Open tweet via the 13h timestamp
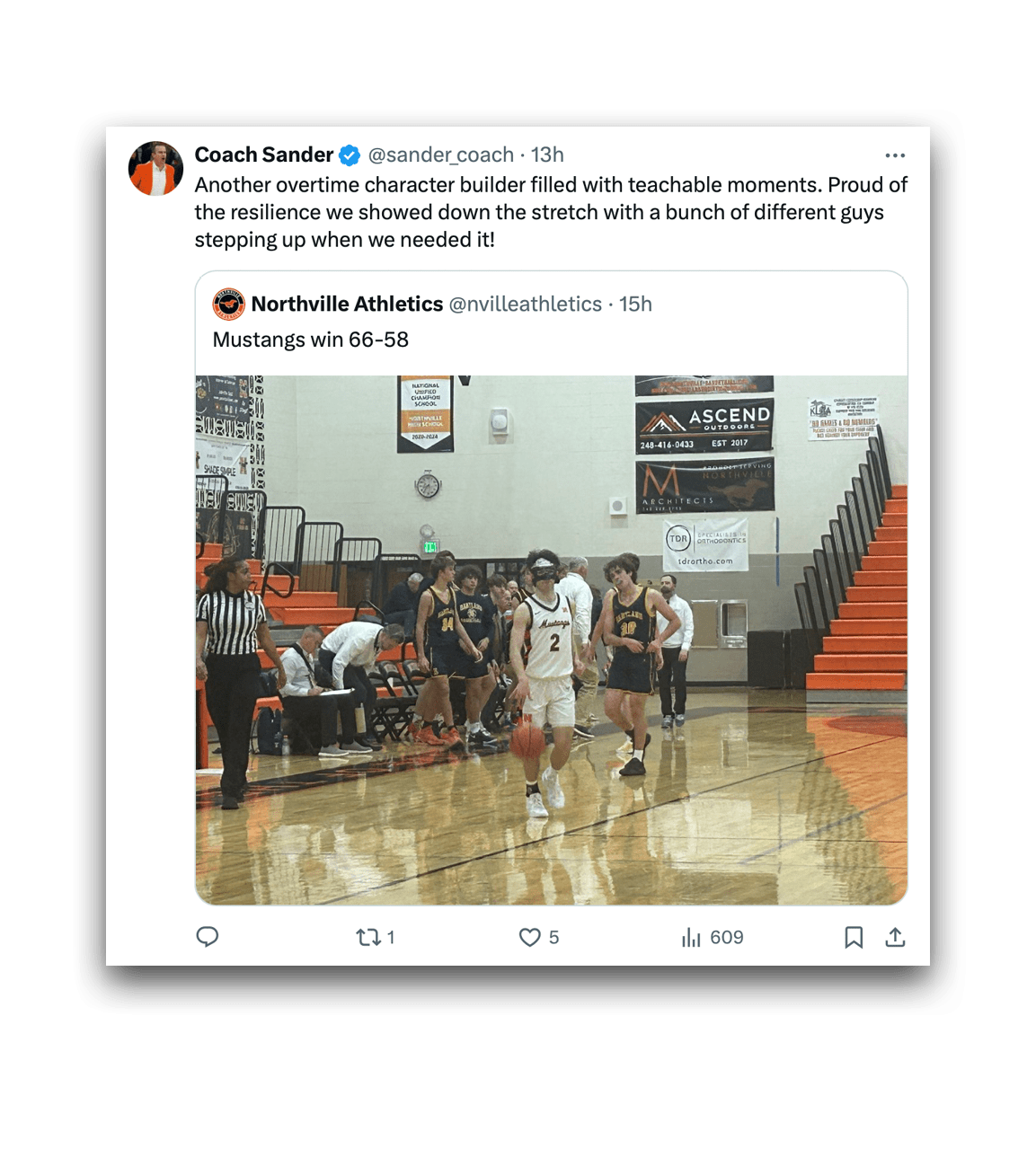This screenshot has width=1036, height=1157. (x=547, y=155)
